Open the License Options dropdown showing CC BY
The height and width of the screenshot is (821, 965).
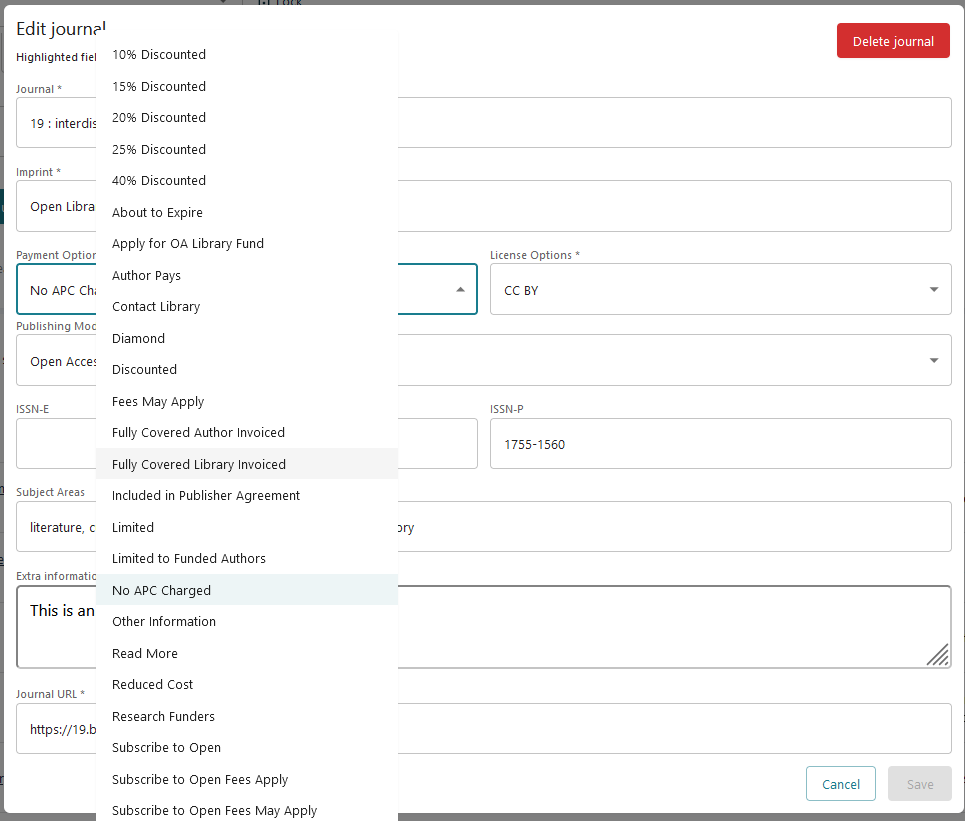(x=931, y=289)
